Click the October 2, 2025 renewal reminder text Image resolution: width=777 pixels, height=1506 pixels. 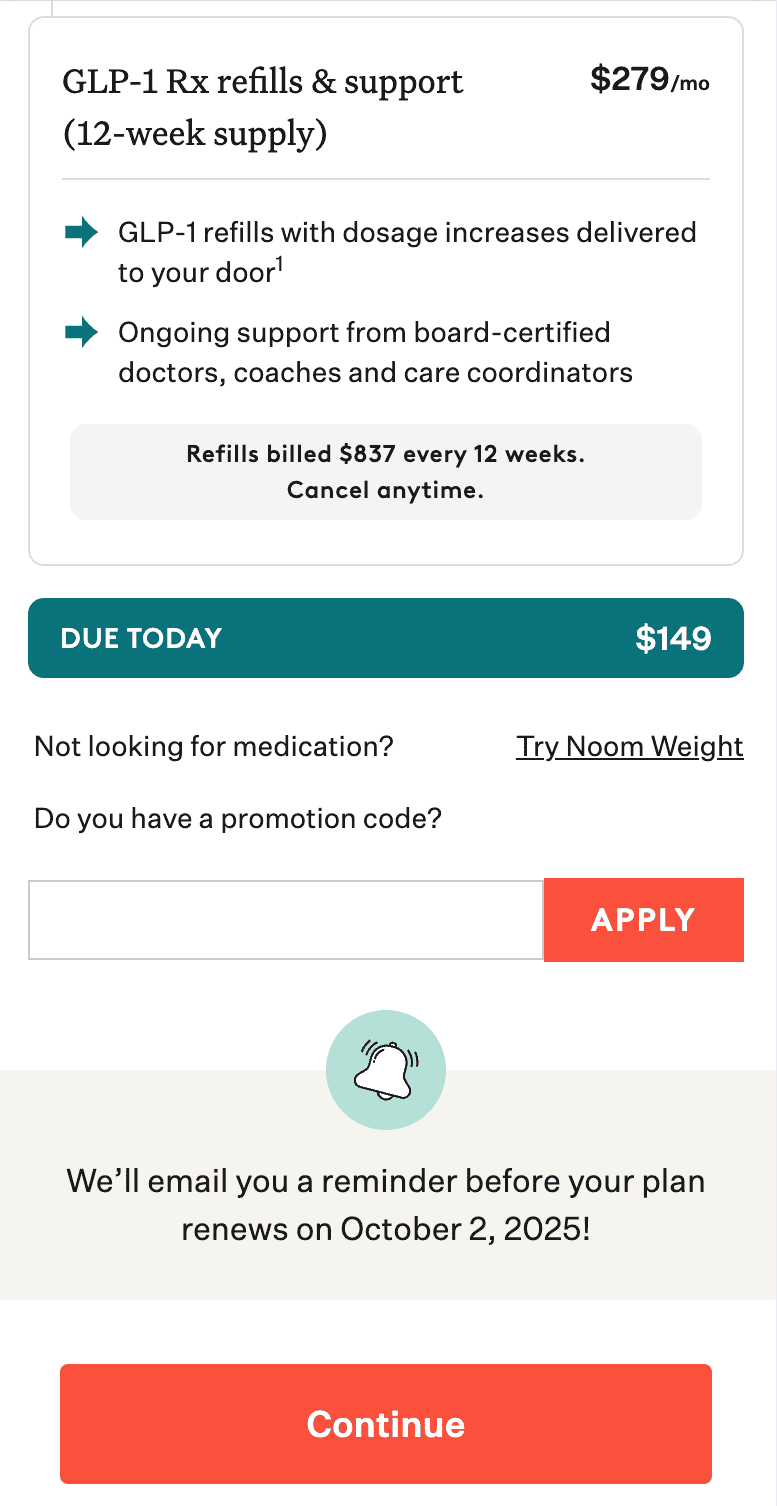click(386, 1228)
